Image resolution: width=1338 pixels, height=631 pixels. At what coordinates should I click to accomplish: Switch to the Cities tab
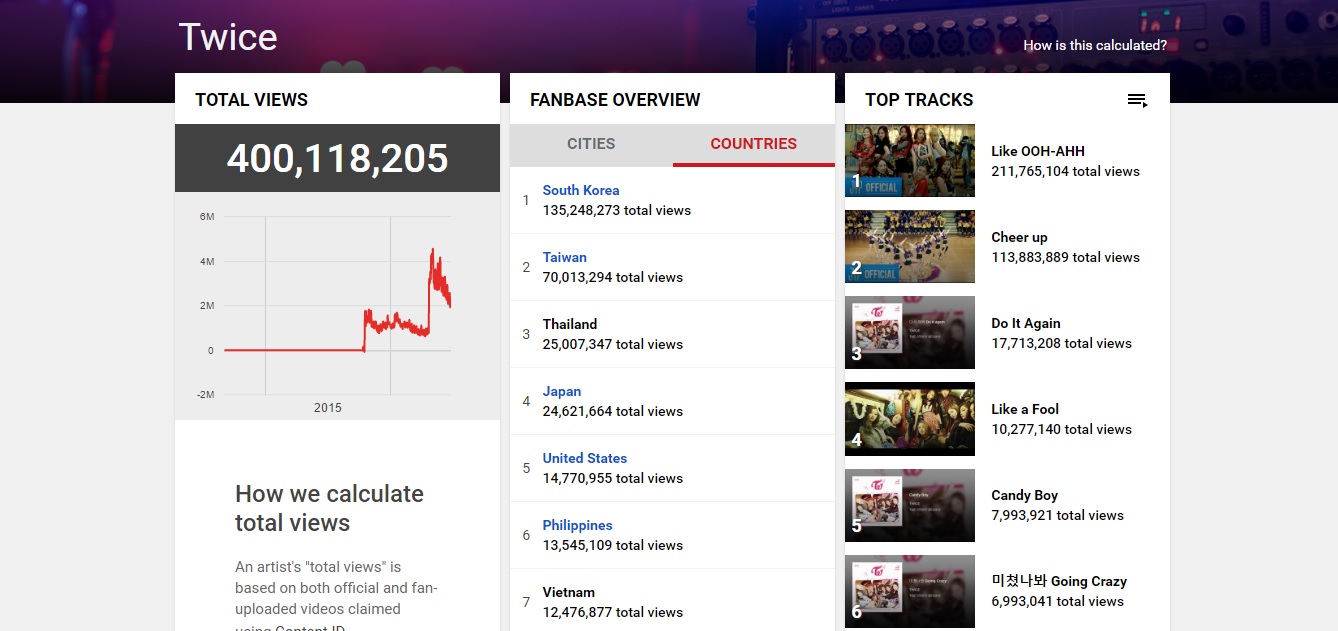point(591,144)
